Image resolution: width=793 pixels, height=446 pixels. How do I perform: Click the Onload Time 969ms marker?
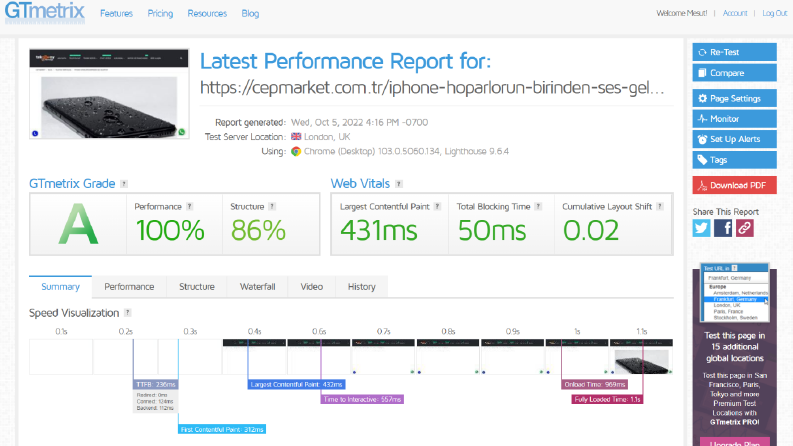point(595,385)
